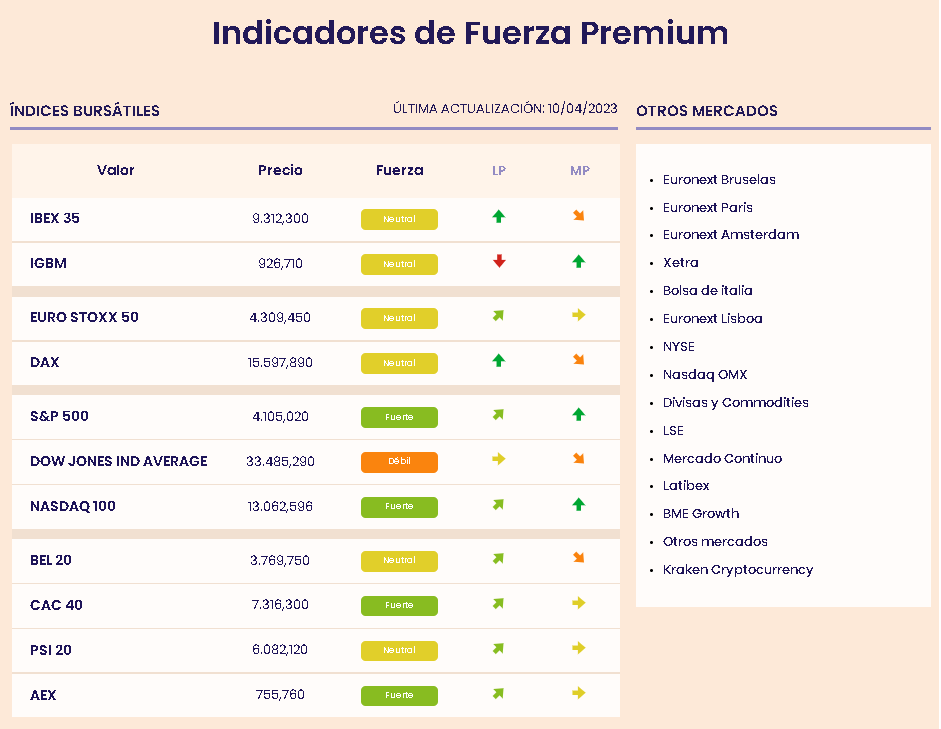
Task: Click the Precio column header
Action: pos(280,171)
